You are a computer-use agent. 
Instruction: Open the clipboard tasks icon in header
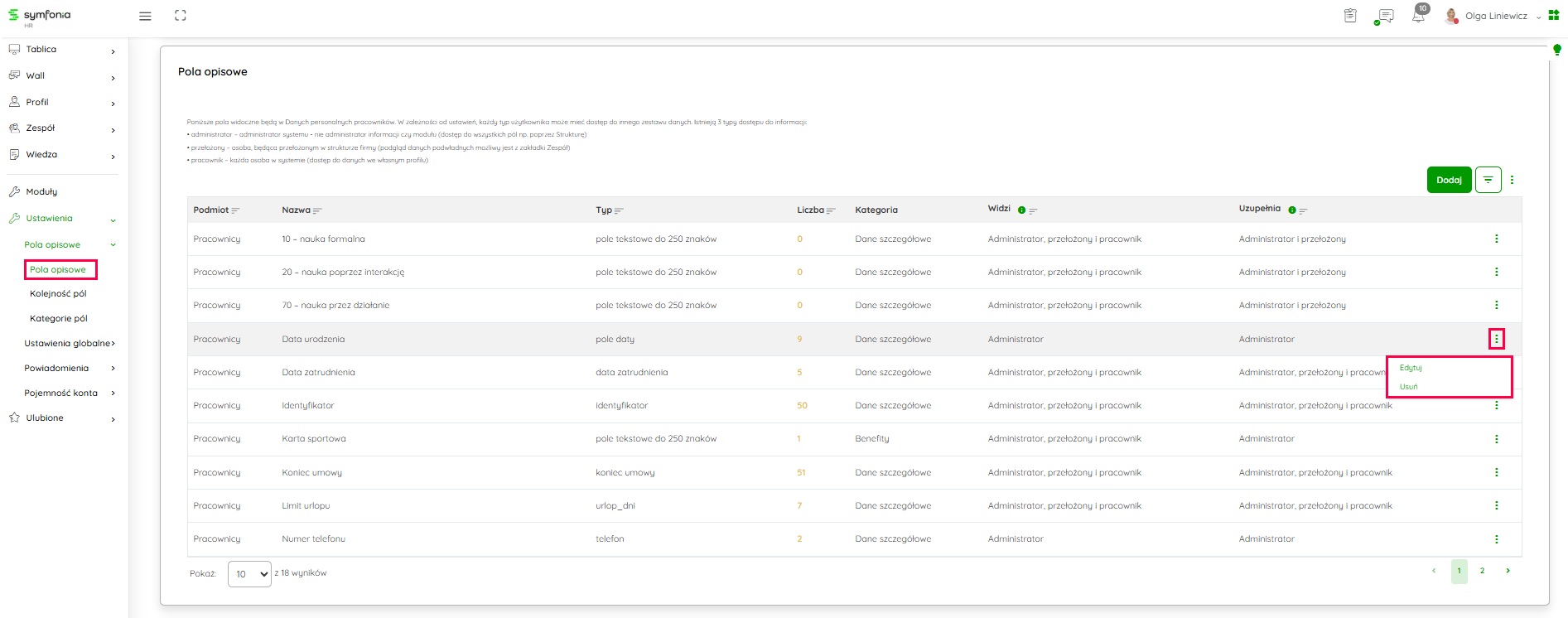pos(1350,16)
